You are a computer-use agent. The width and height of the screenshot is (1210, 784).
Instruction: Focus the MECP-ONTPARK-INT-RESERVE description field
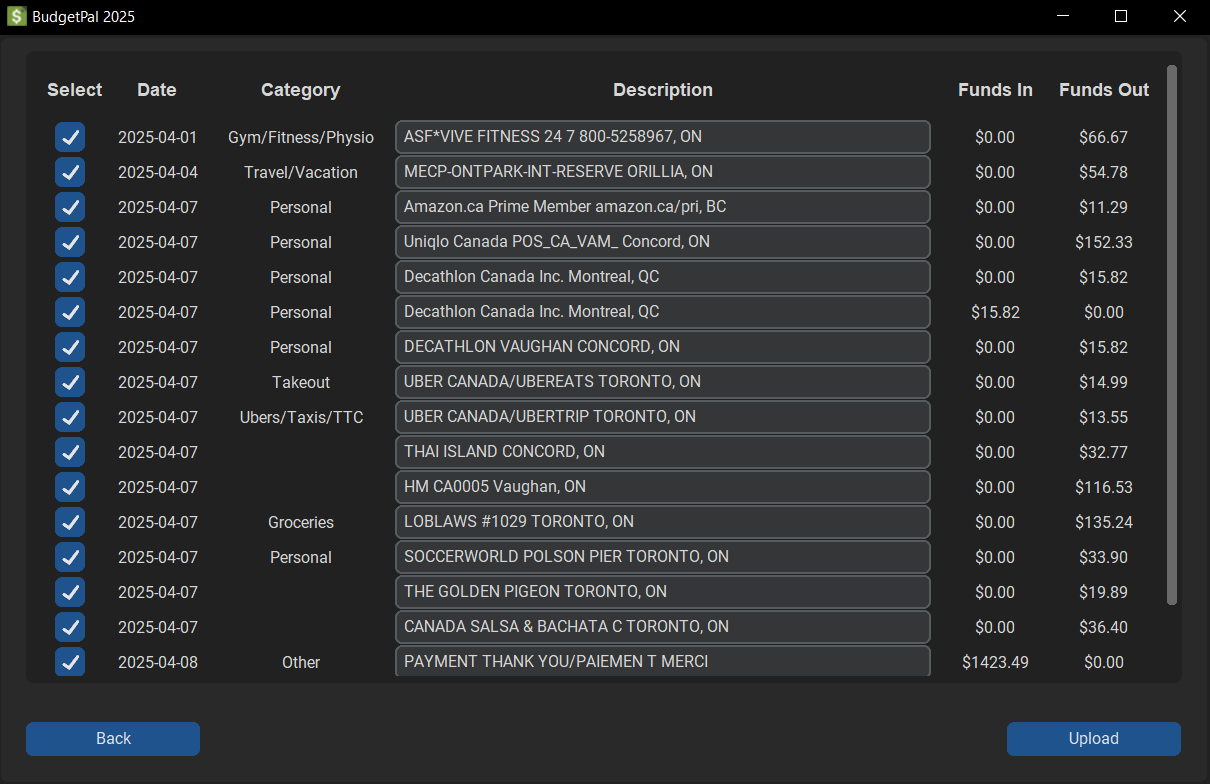pyautogui.click(x=662, y=172)
